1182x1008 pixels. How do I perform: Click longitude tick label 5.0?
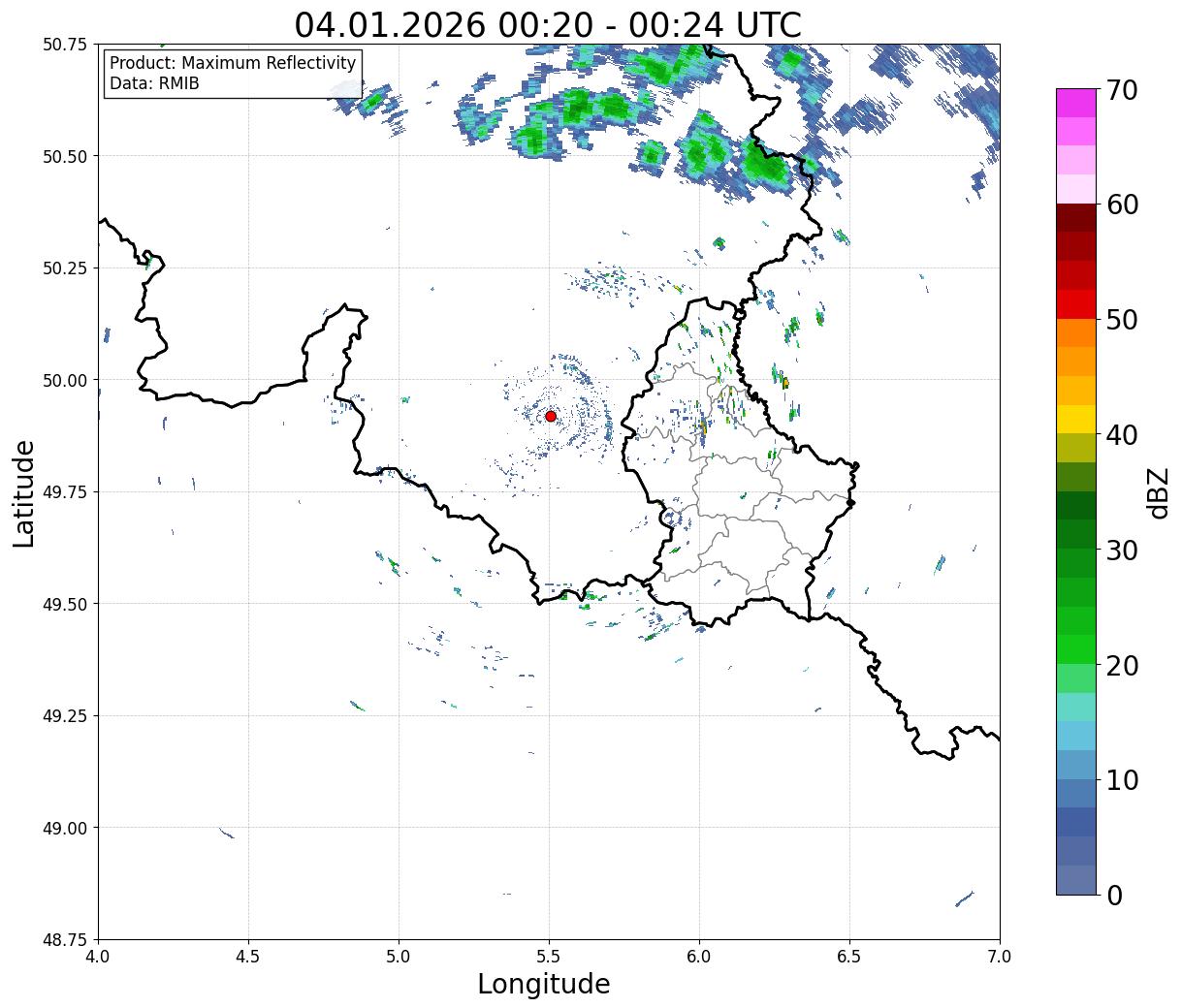tap(399, 956)
